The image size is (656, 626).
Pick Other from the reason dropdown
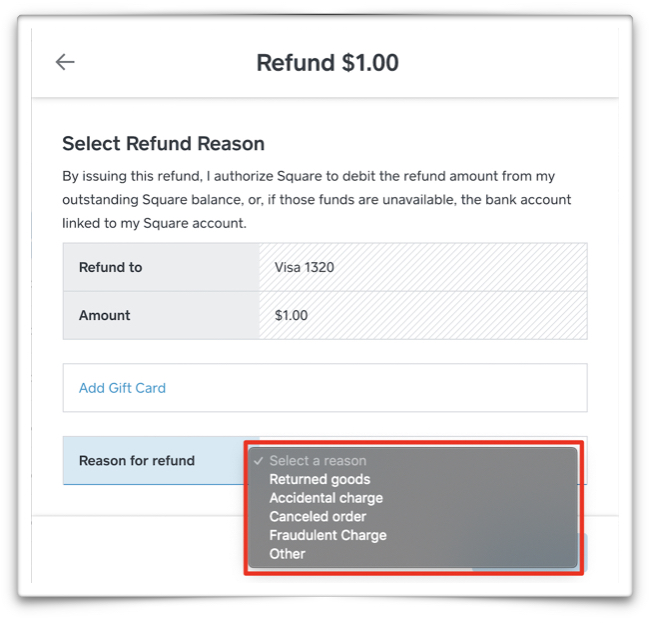coord(287,554)
